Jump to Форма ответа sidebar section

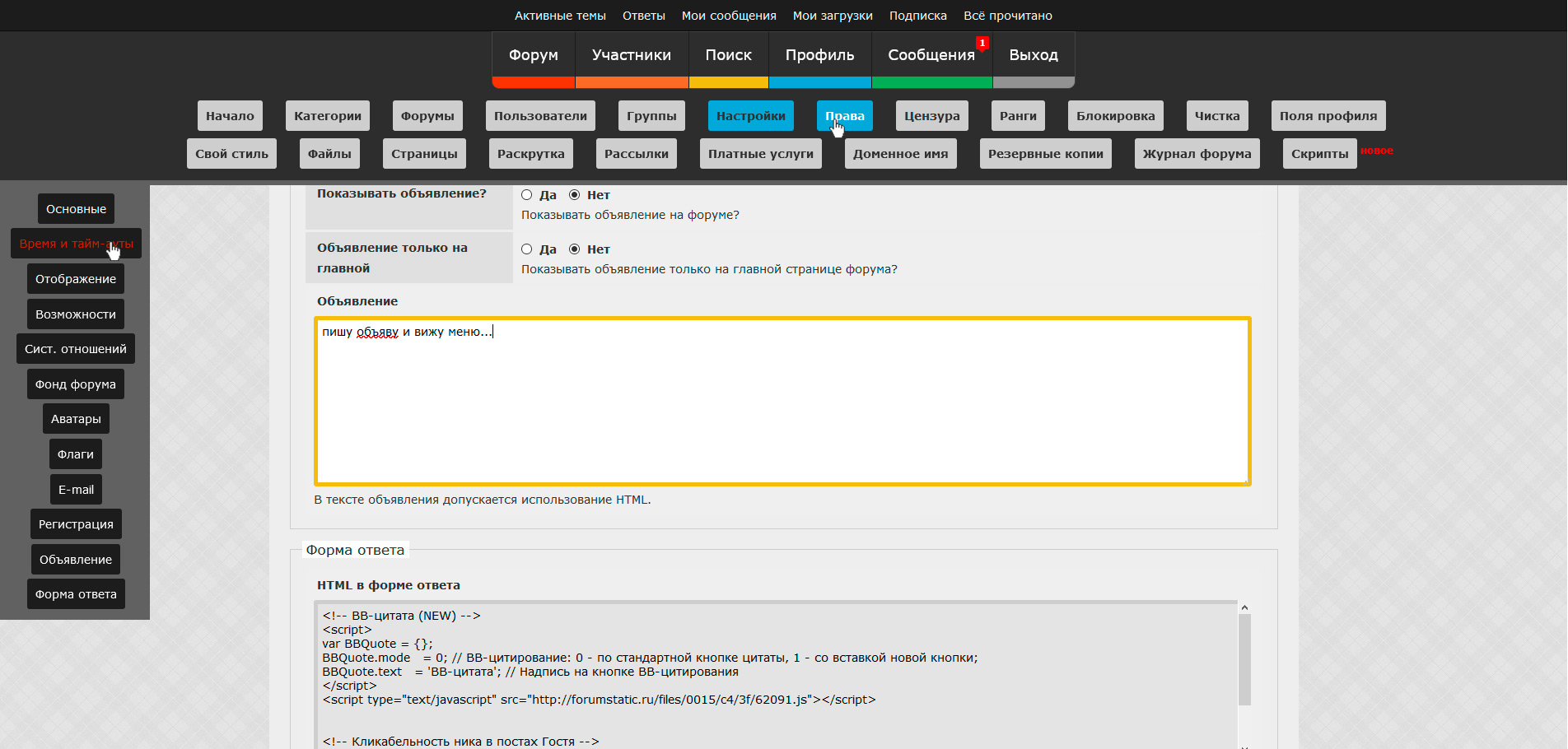pos(76,594)
